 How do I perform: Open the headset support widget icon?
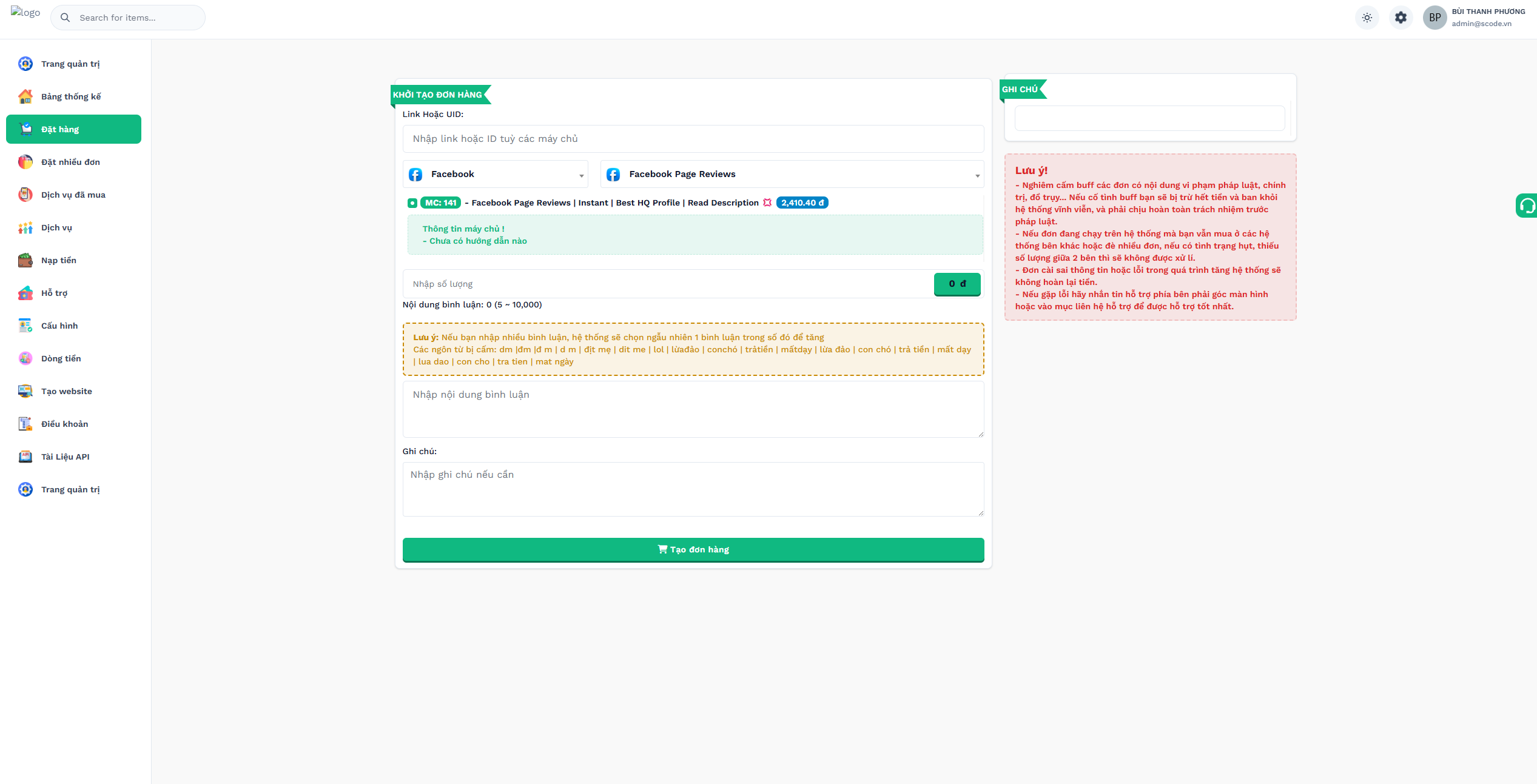1527,206
